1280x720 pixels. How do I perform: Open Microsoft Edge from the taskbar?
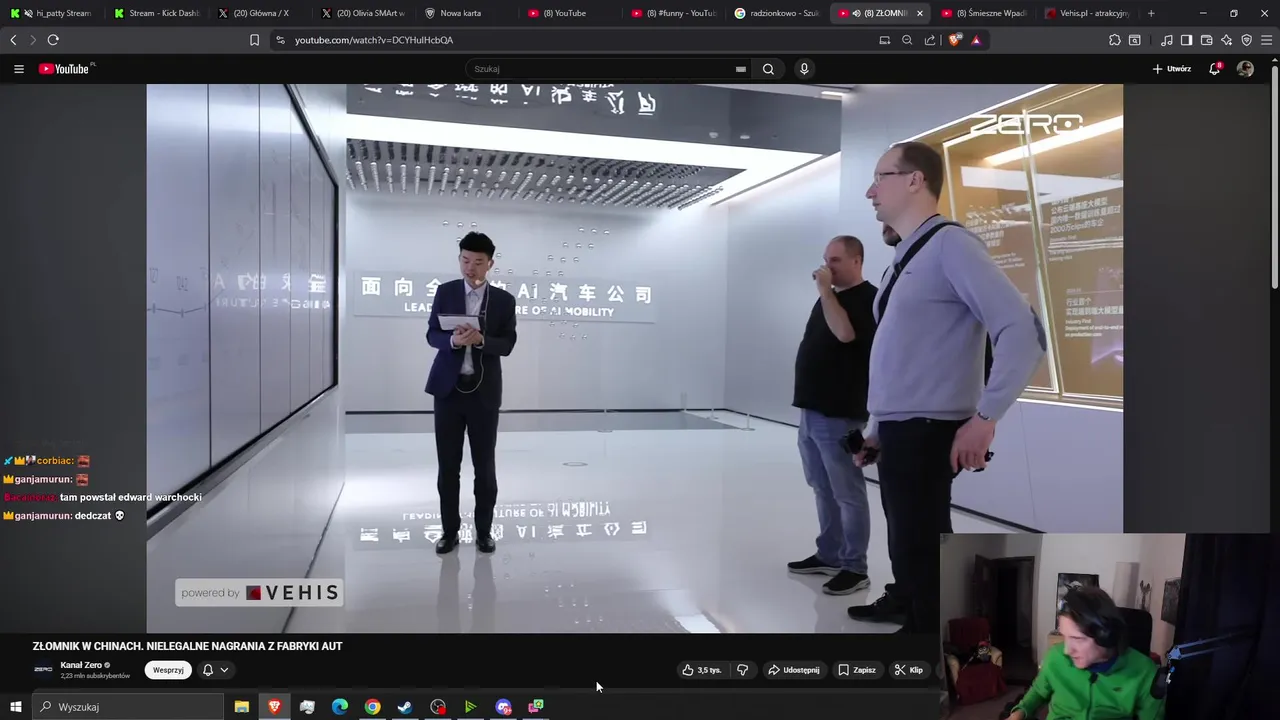[340, 707]
